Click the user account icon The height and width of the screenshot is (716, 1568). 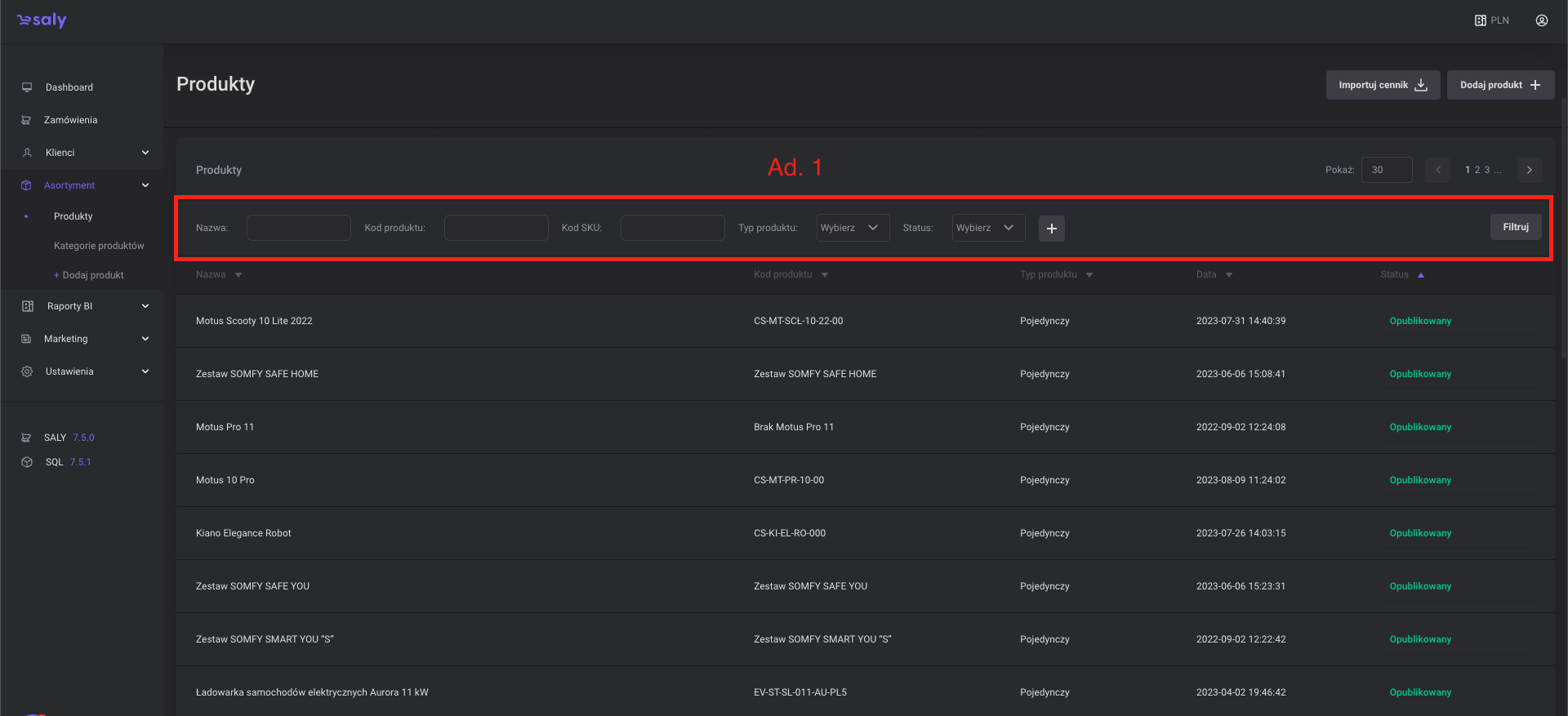pos(1541,20)
